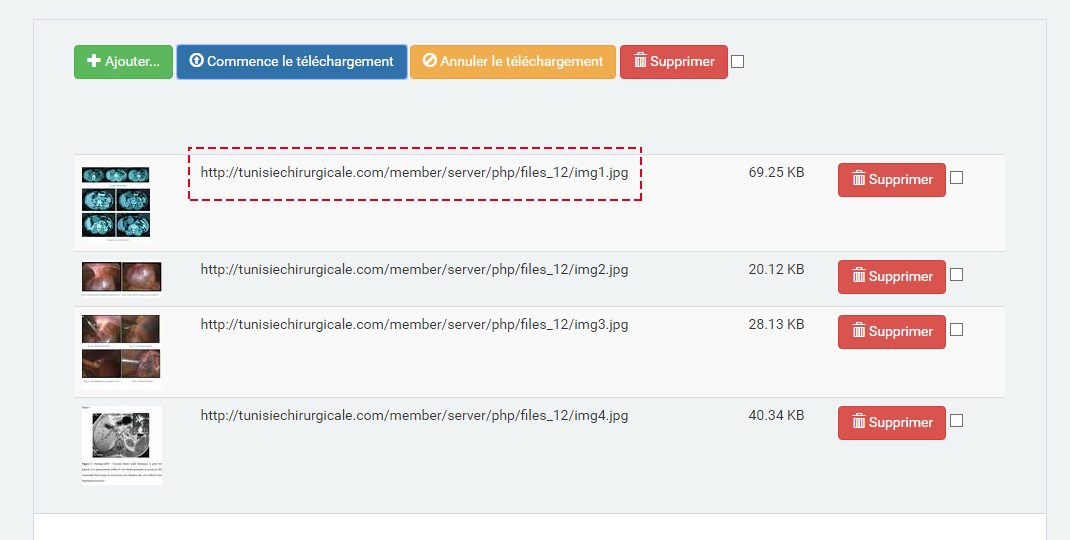Click trash icon in img3.jpg row
This screenshot has height=540, width=1070.
(x=858, y=331)
